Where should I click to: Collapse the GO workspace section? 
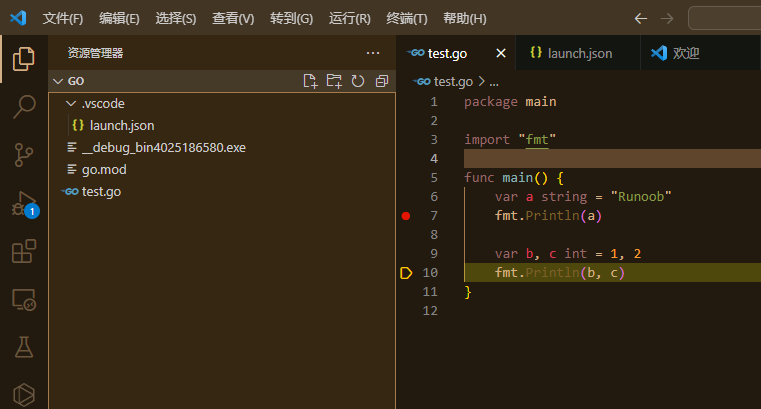(58, 81)
